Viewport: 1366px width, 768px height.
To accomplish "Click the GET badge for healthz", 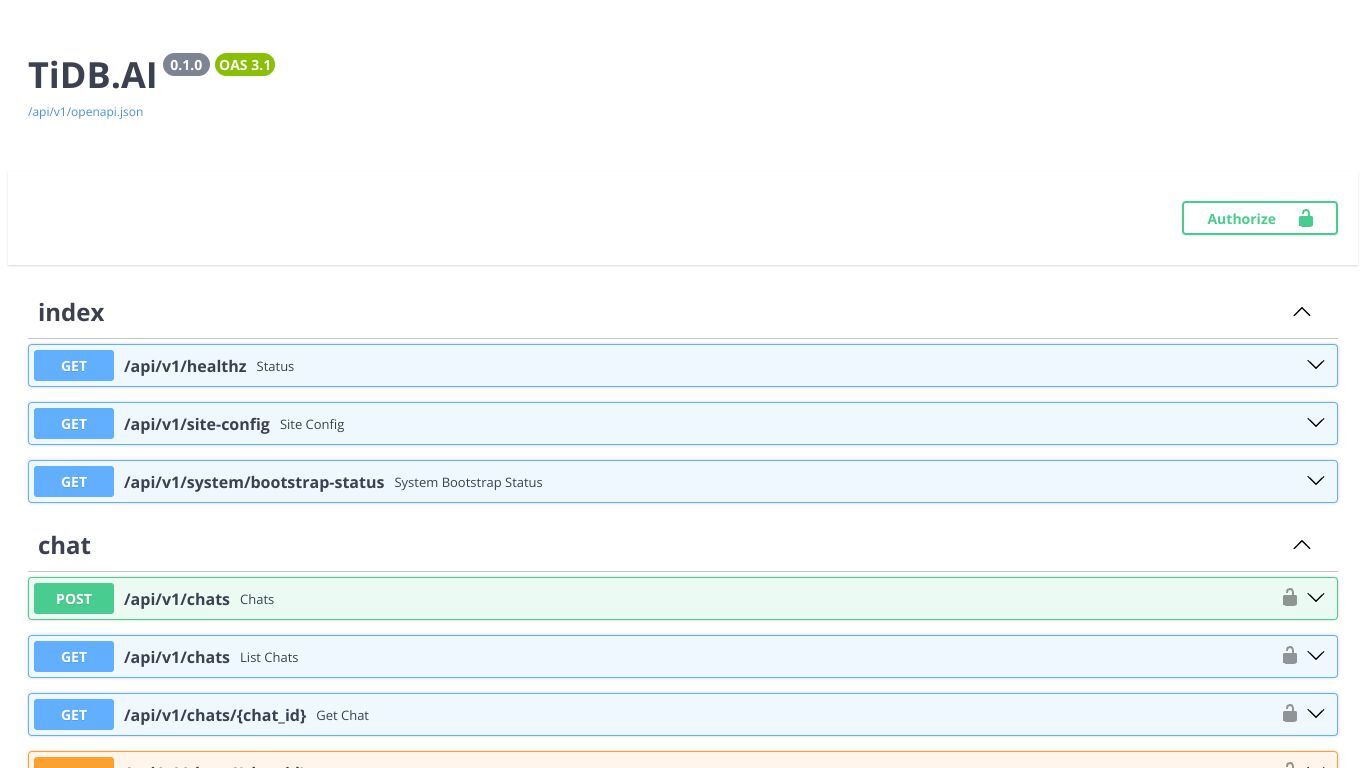I will [74, 366].
